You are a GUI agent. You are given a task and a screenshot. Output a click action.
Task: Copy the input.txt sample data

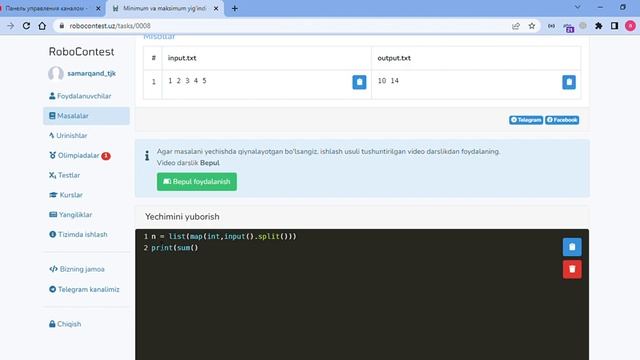coord(359,82)
